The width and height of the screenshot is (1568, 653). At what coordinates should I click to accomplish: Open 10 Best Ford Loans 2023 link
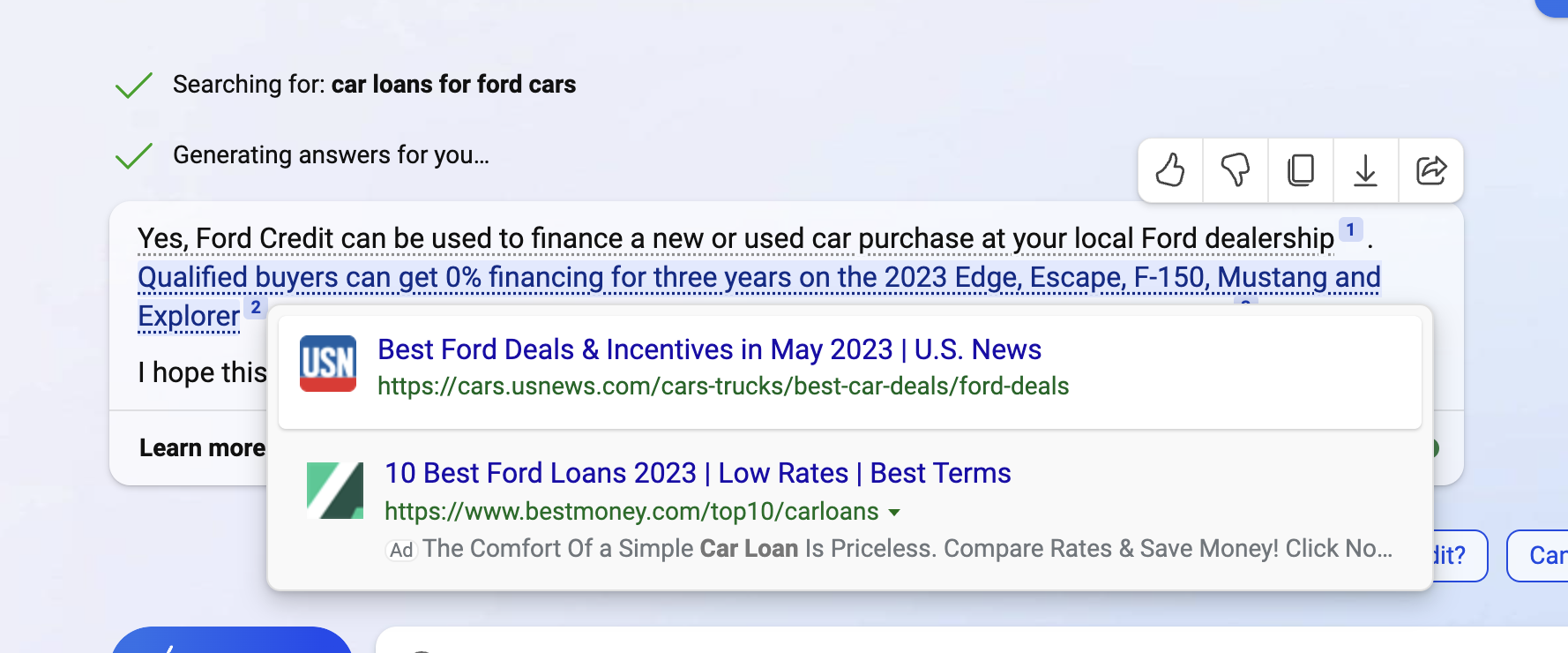(x=698, y=473)
